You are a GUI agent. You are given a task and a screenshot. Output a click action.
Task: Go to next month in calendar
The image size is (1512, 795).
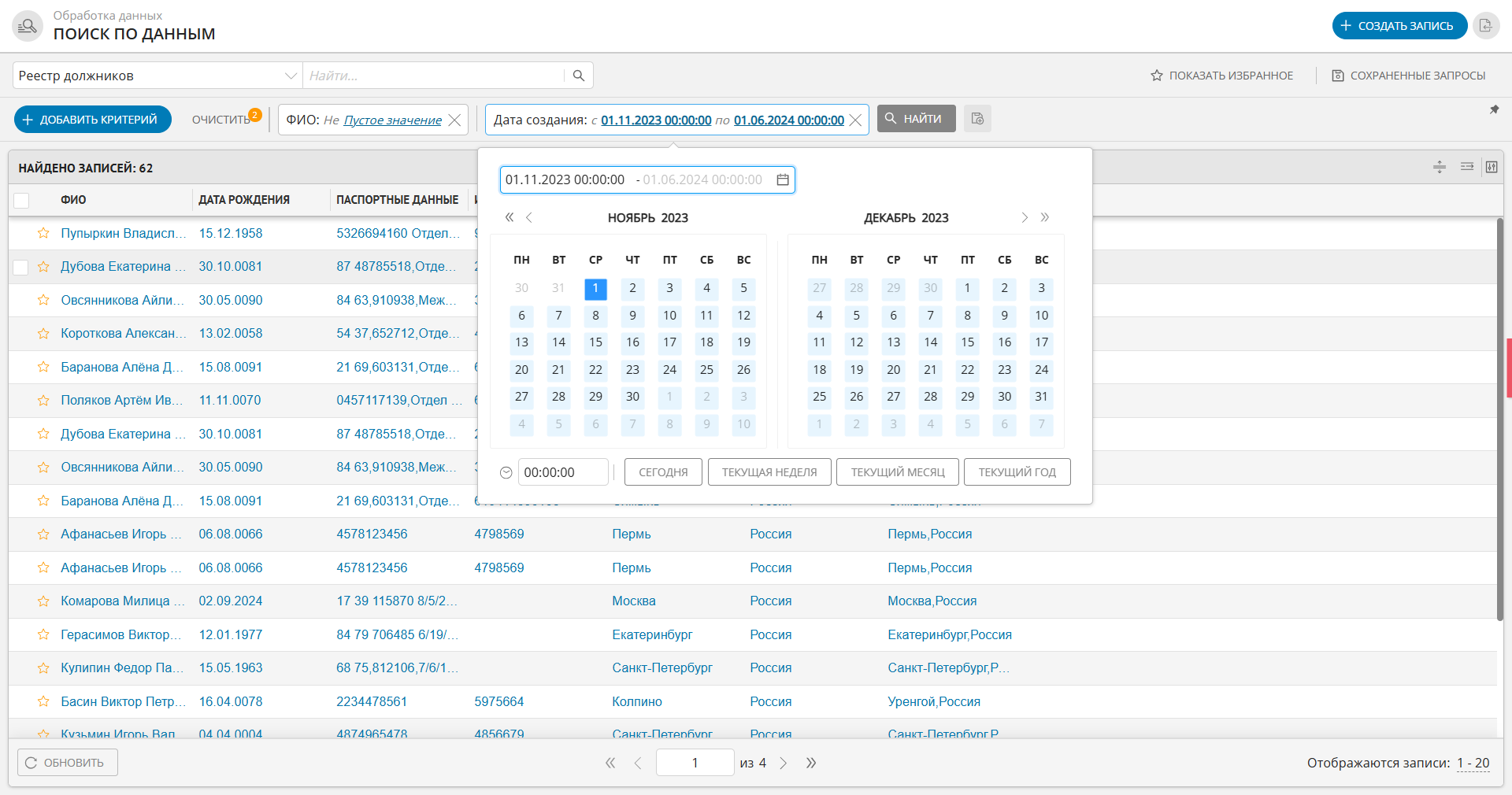coord(1025,218)
